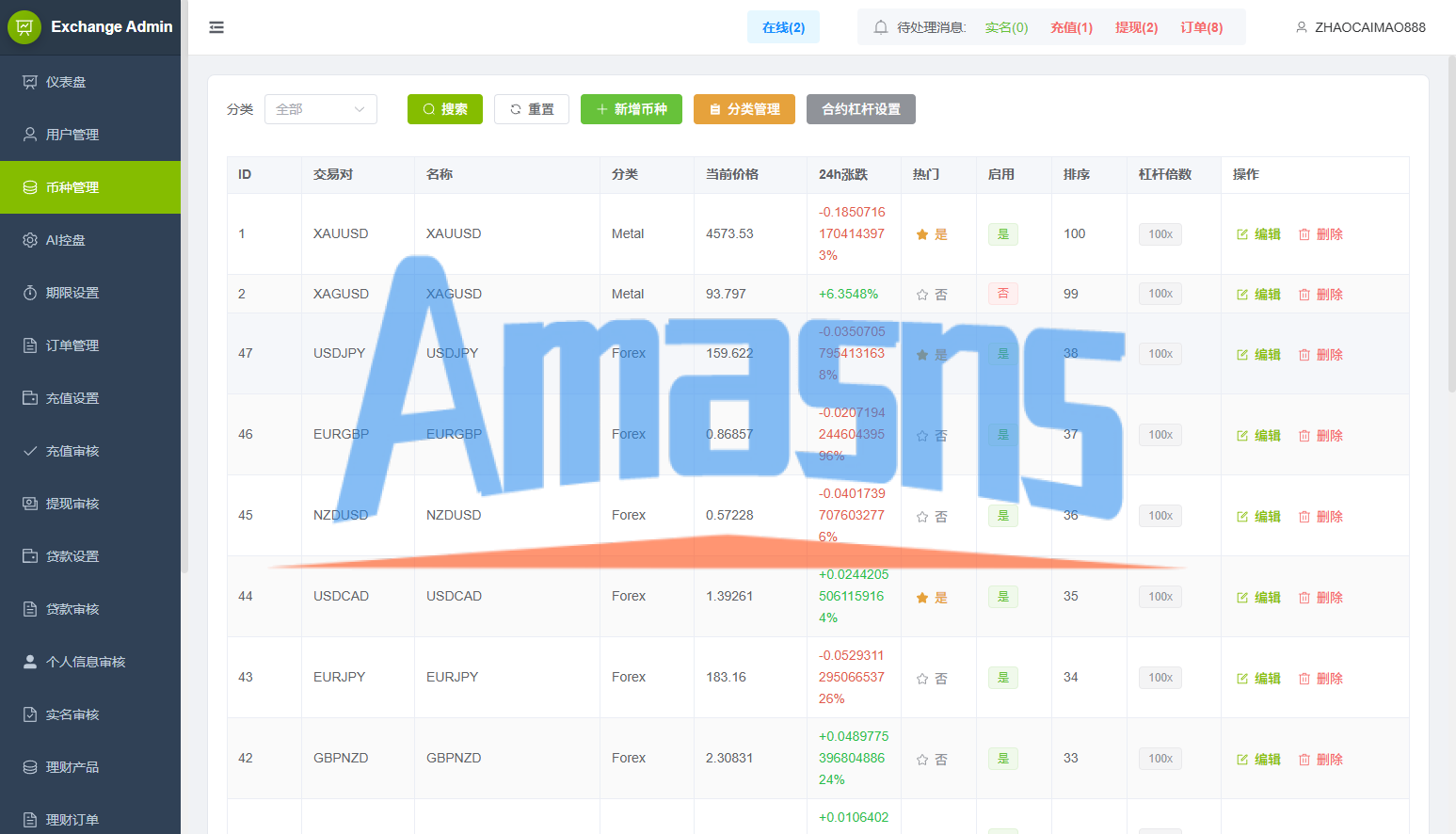Toggle the hot star for the USDCAD row
This screenshot has height=834, width=1456.
click(922, 598)
